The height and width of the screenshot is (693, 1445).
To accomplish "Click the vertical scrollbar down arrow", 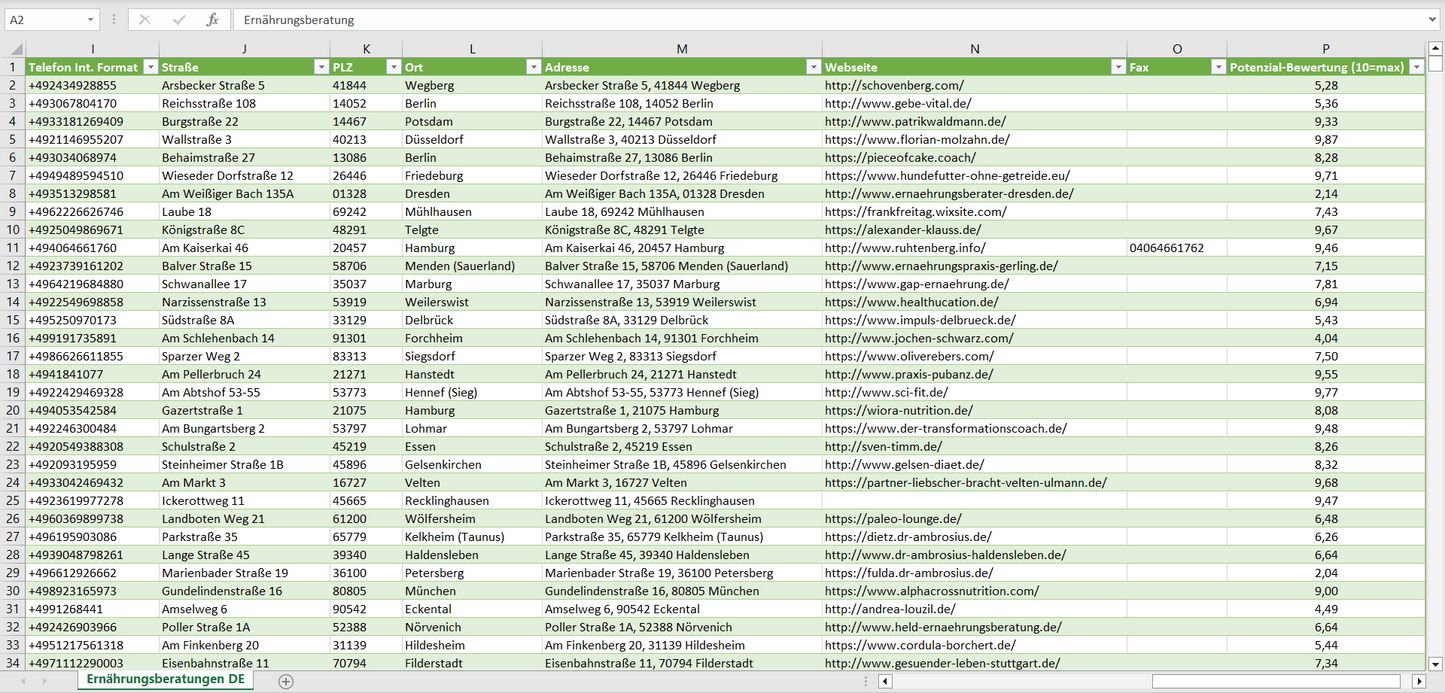I will click(1436, 663).
